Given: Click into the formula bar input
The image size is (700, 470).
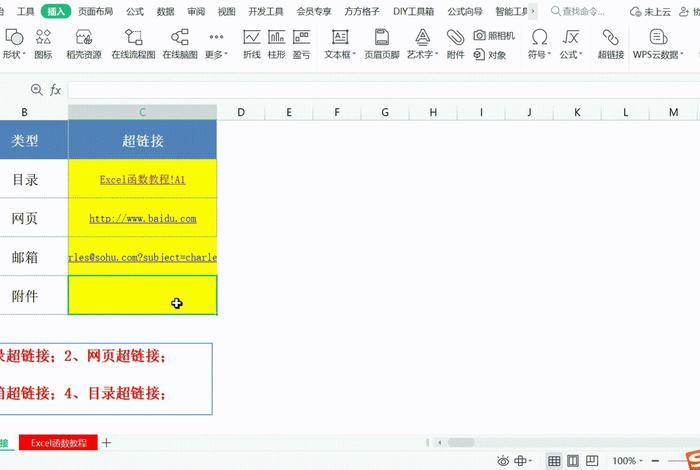Looking at the screenshot, I should point(384,90).
